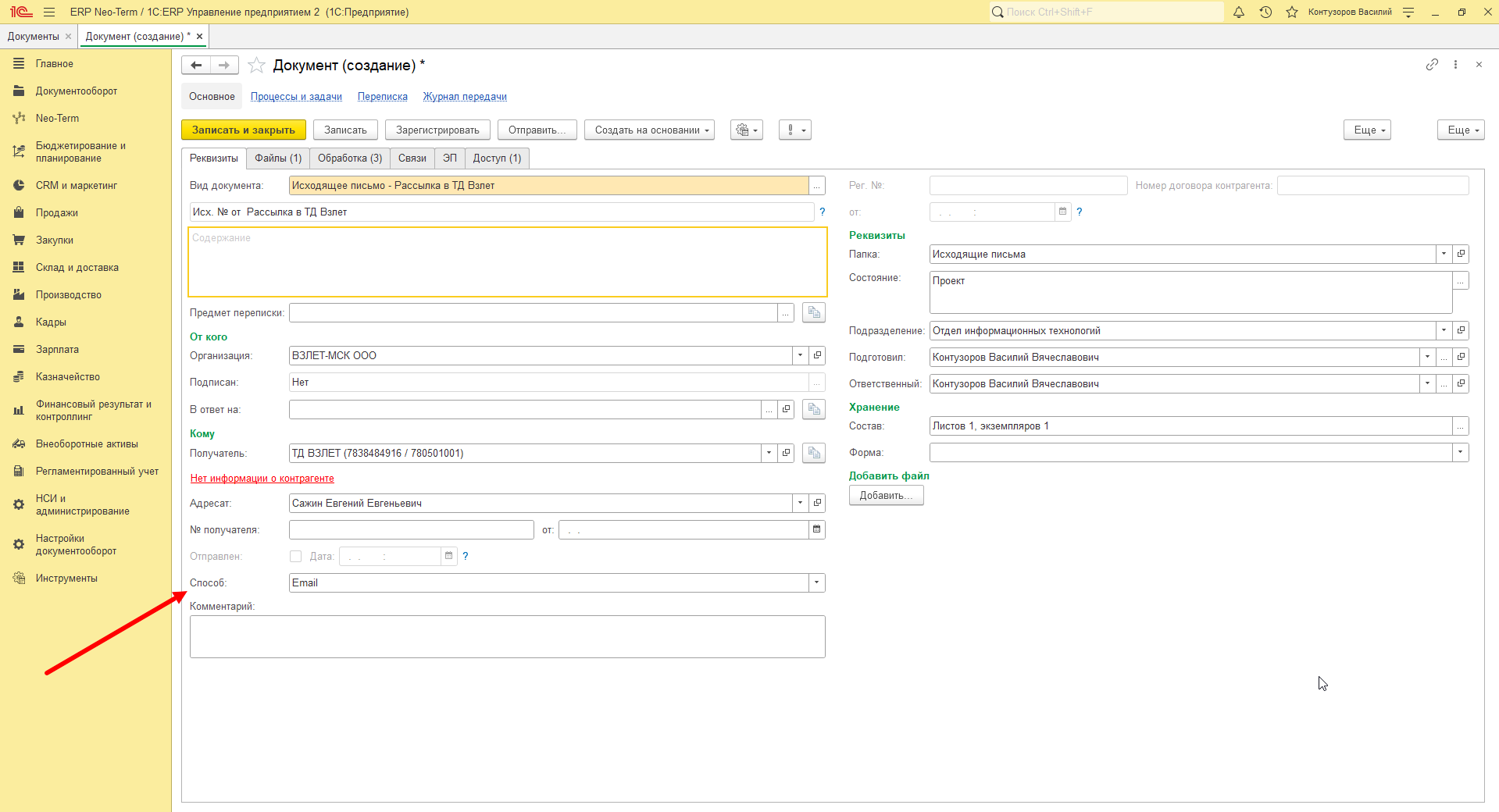Expand the Получатель dropdown arrow
1499x812 pixels.
point(769,453)
